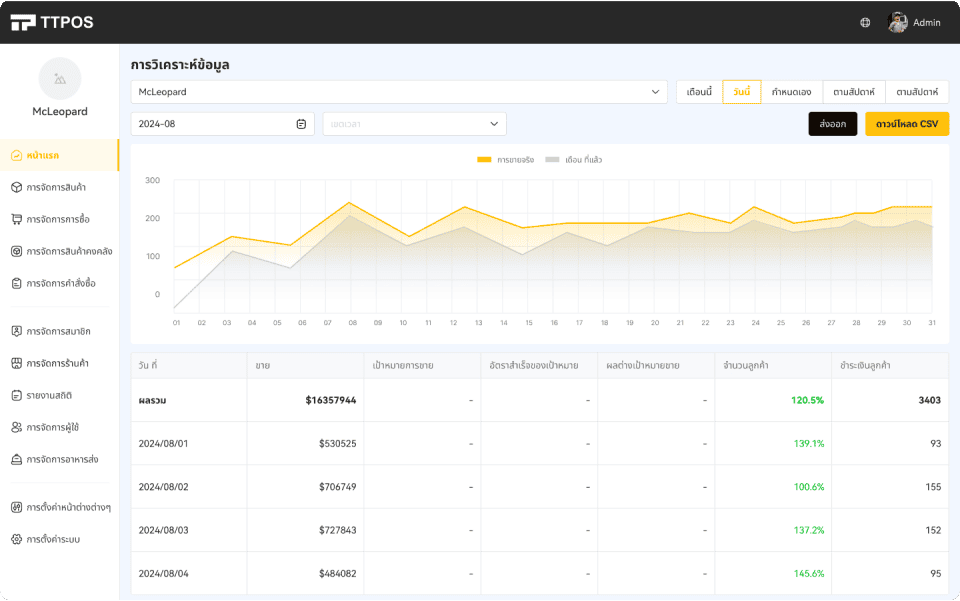Click the McLeopard dropdown chevron arrow
The image size is (960, 601).
coord(655,92)
